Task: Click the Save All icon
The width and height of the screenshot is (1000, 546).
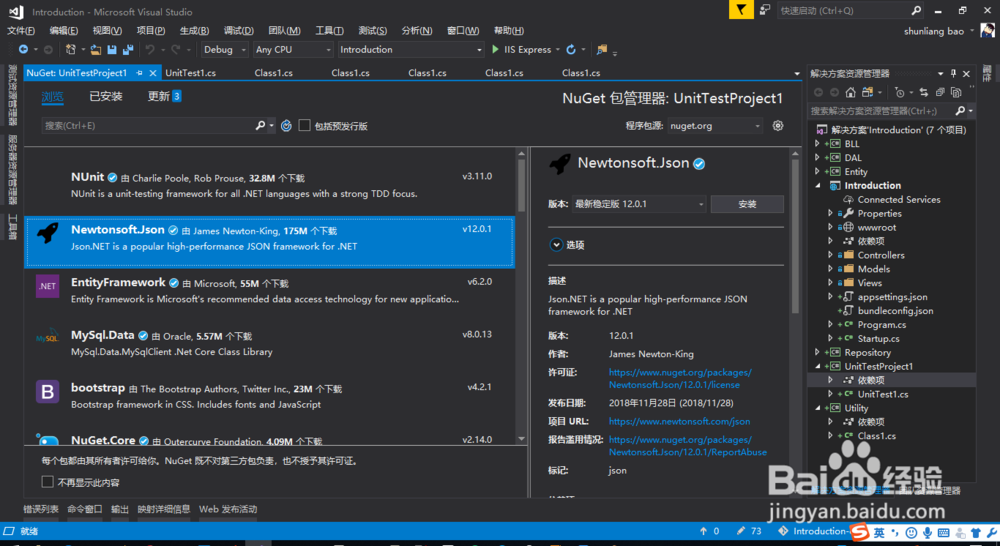Action: [x=128, y=49]
